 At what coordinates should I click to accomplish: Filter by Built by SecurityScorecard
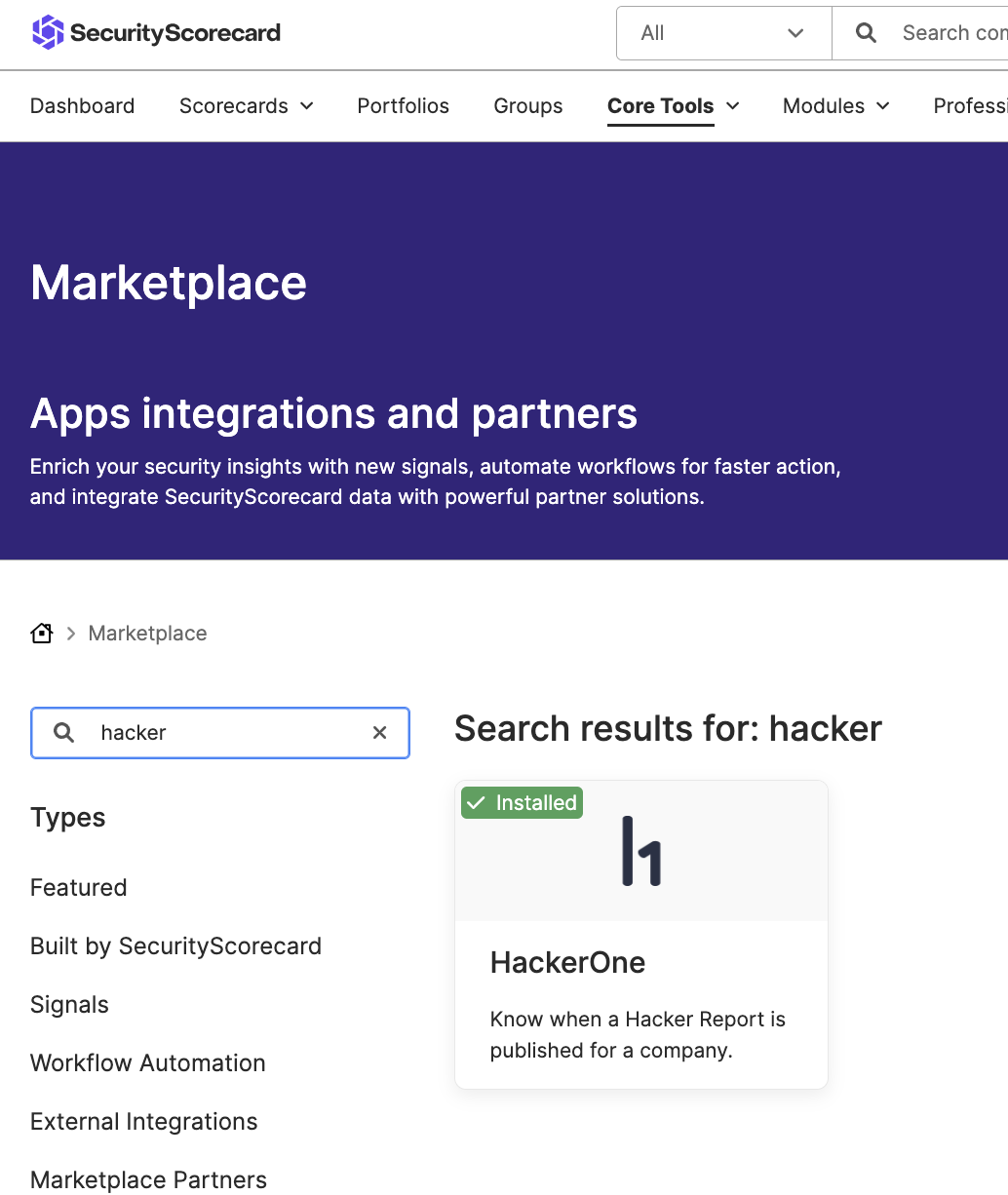pos(176,946)
